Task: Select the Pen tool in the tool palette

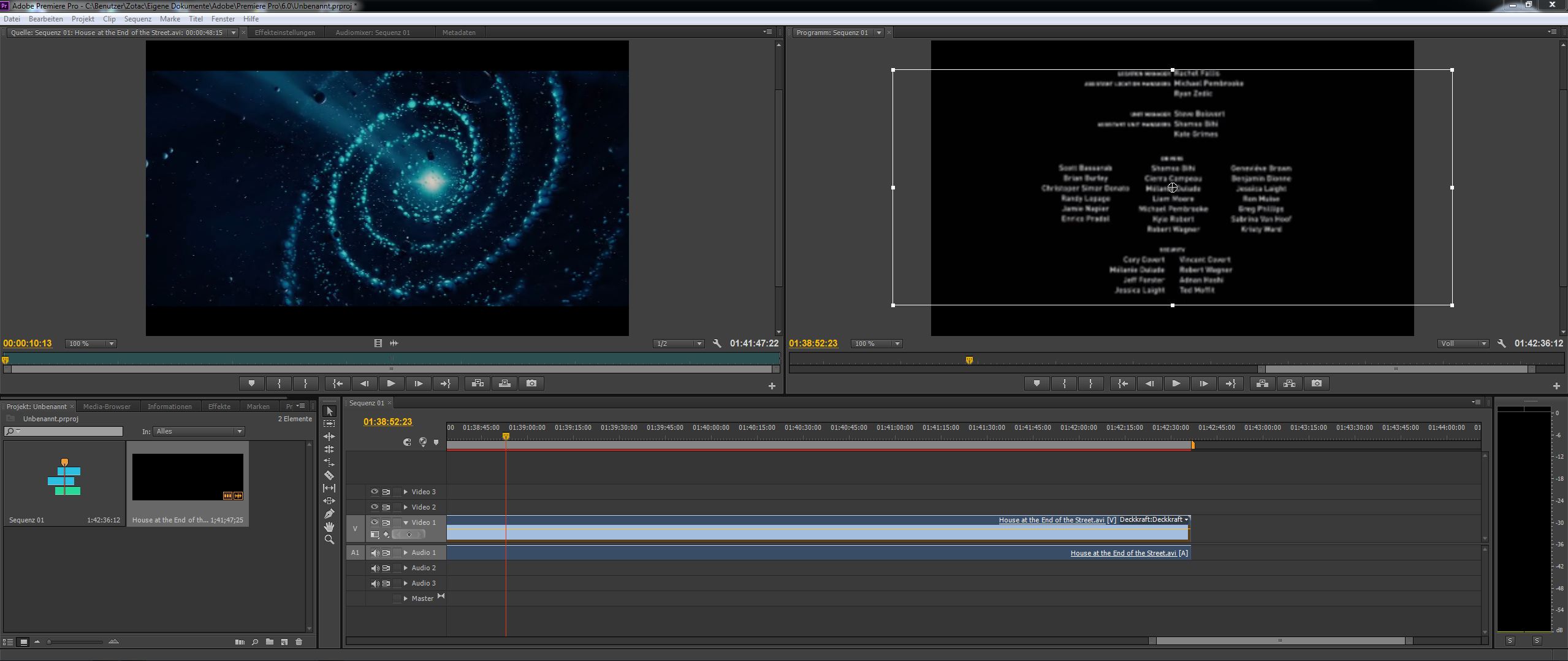Action: 329,514
